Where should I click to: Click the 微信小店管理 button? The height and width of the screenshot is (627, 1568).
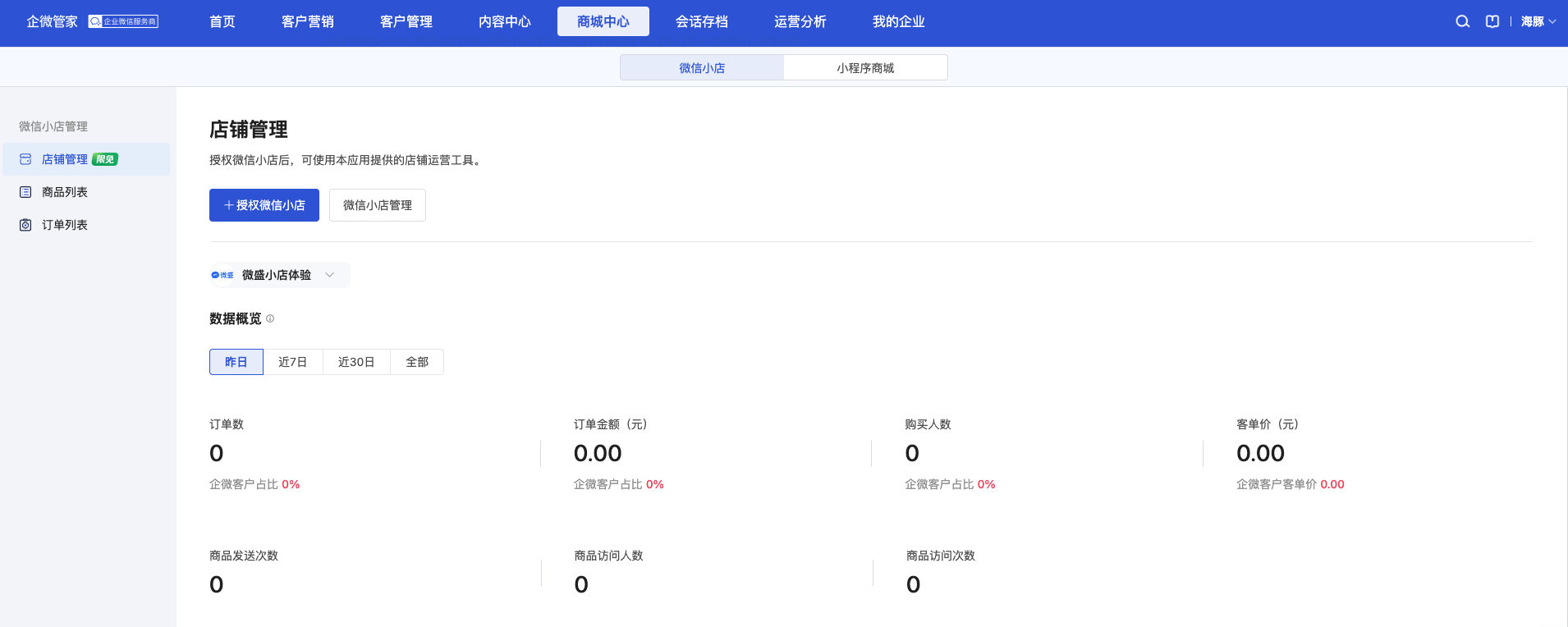tap(378, 205)
